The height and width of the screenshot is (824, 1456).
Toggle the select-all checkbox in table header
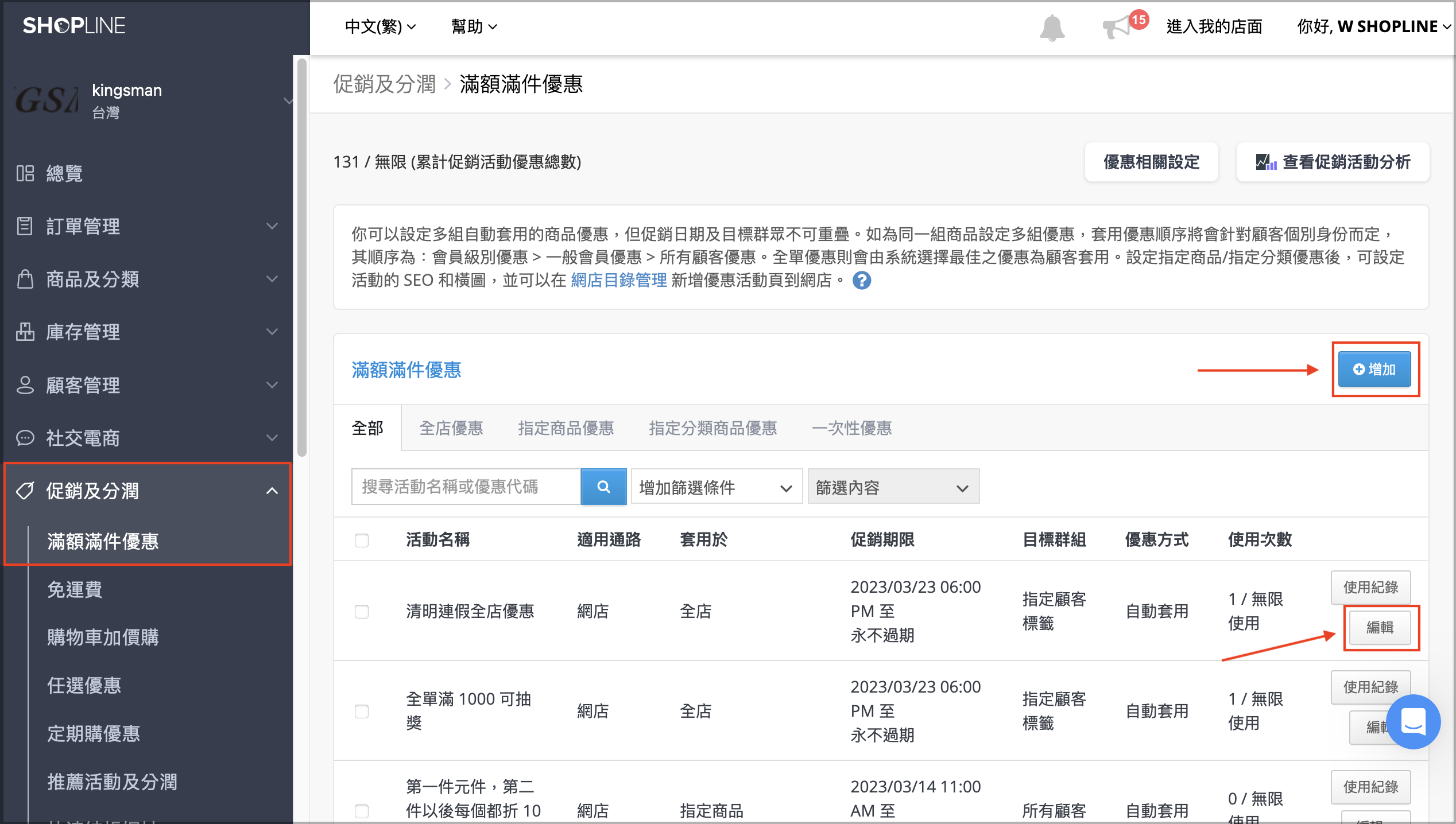[362, 540]
